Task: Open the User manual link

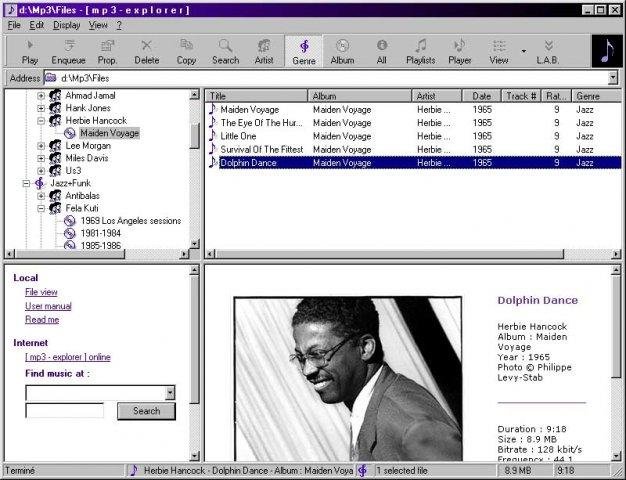Action: [x=48, y=306]
